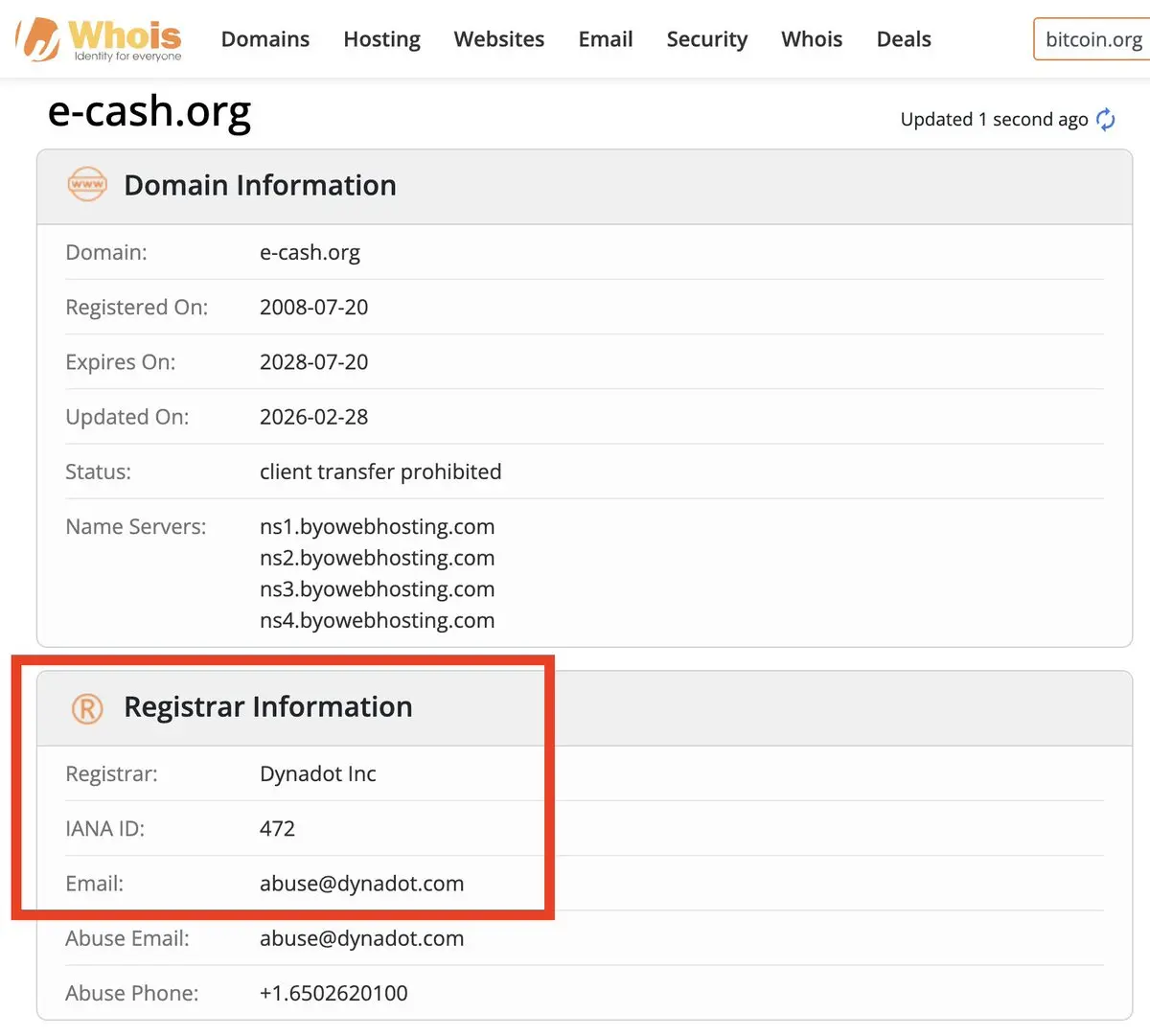
Task: Click the IANA ID label
Action: tap(104, 828)
